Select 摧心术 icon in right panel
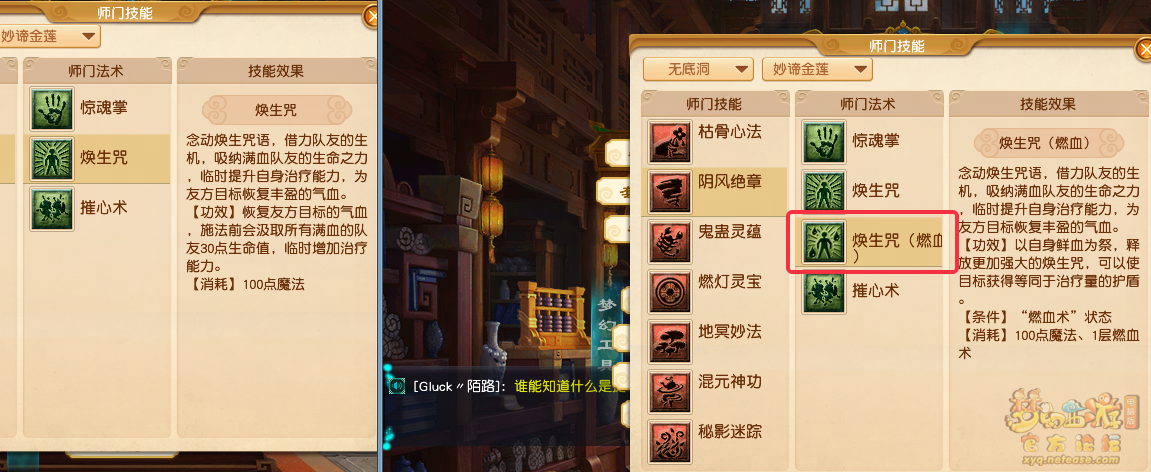This screenshot has width=1151, height=472. pyautogui.click(x=824, y=292)
